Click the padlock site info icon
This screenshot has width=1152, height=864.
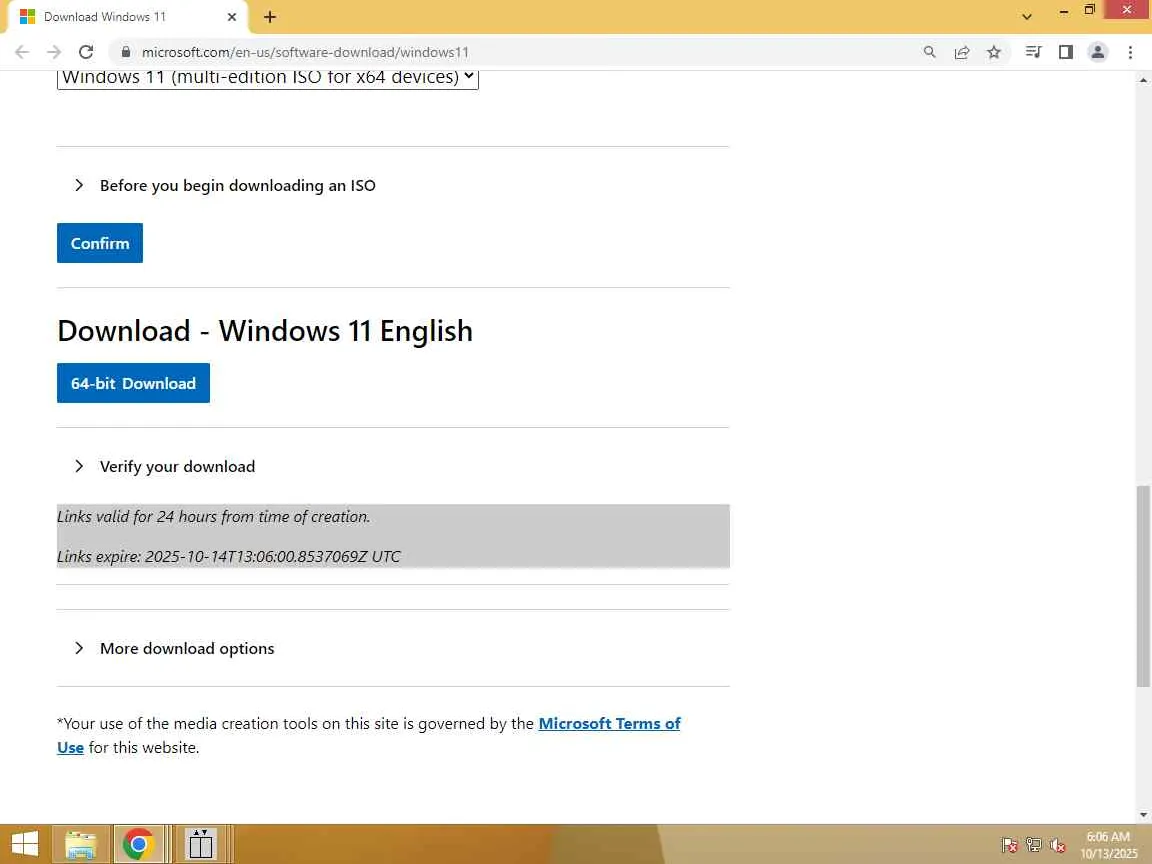pyautogui.click(x=126, y=52)
